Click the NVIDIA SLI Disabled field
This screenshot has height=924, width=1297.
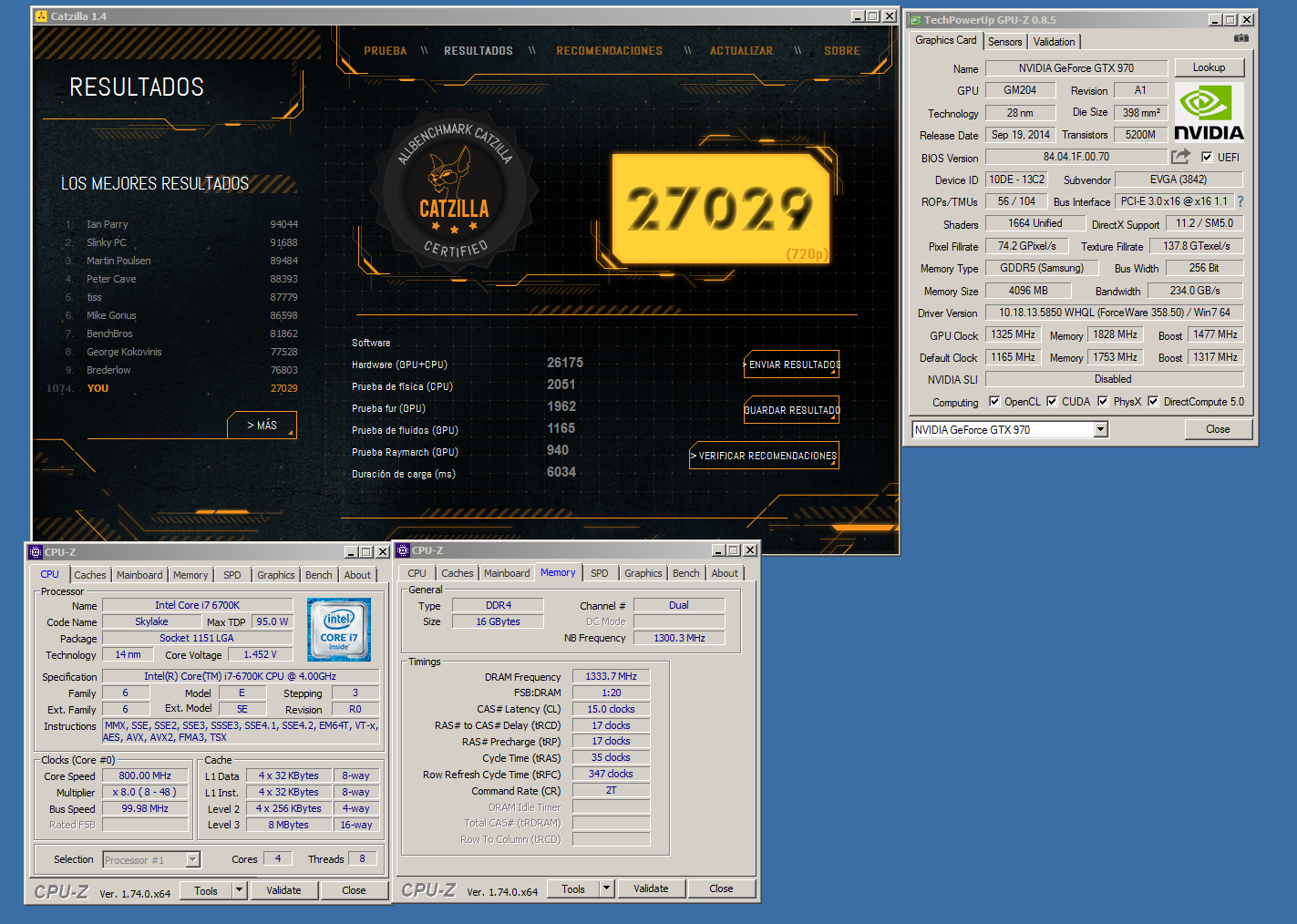1114,379
